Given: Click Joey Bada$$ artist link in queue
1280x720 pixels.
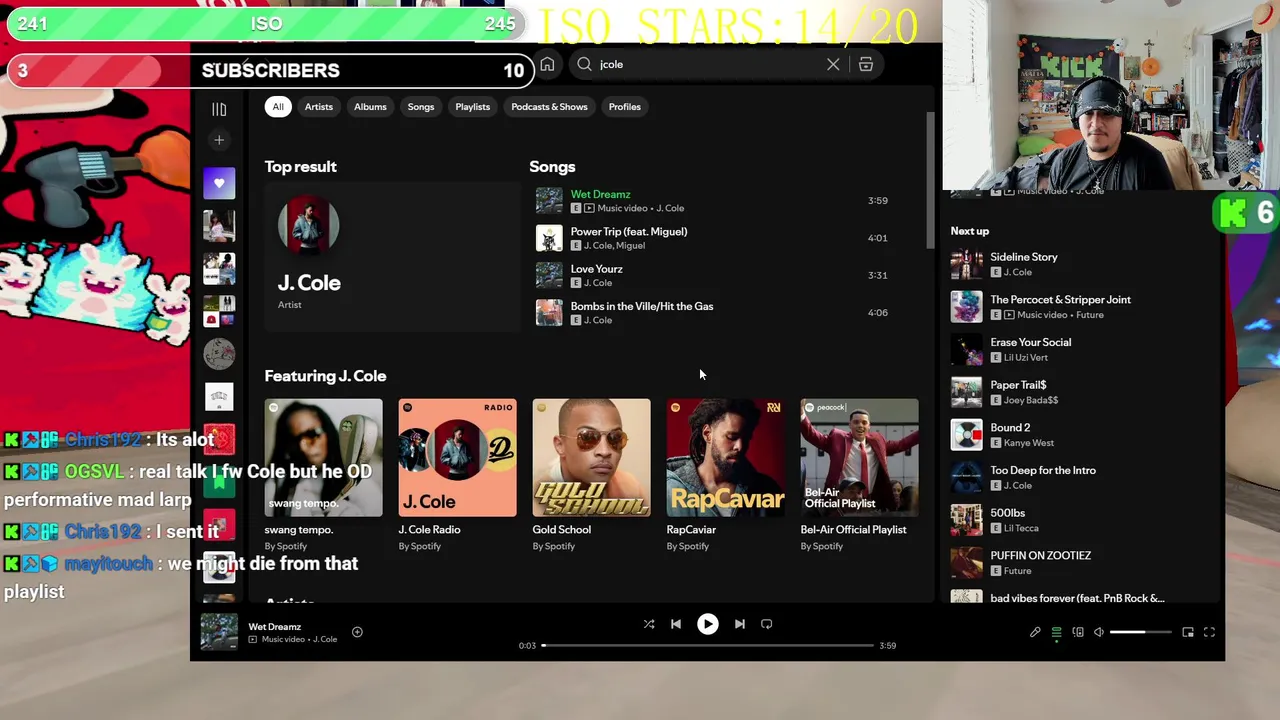Looking at the screenshot, I should point(1031,400).
